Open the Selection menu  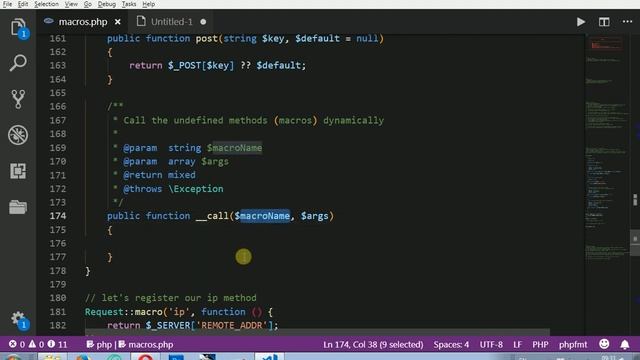pos(46,4)
